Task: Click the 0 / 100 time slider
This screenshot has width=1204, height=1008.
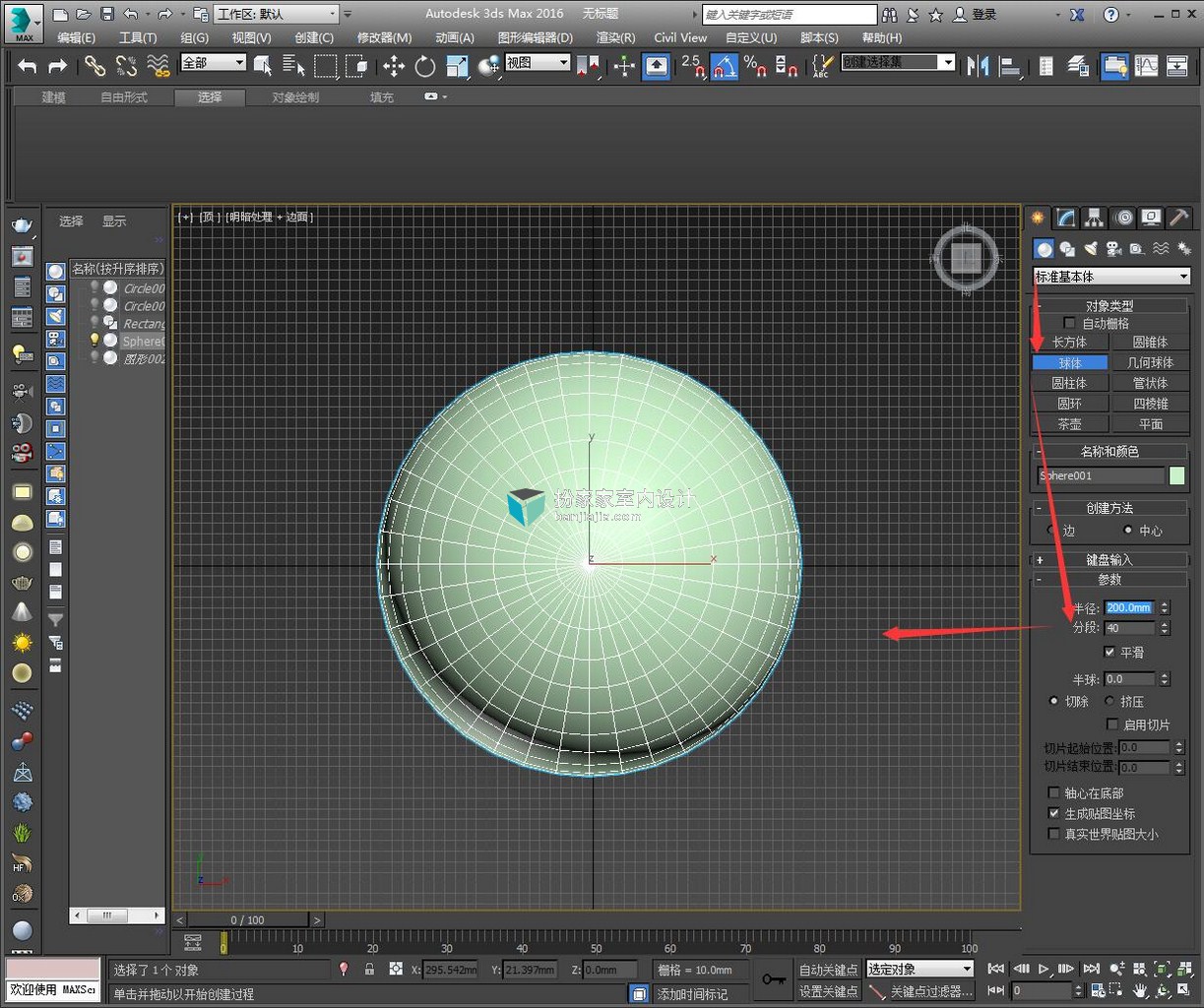Action: click(248, 920)
